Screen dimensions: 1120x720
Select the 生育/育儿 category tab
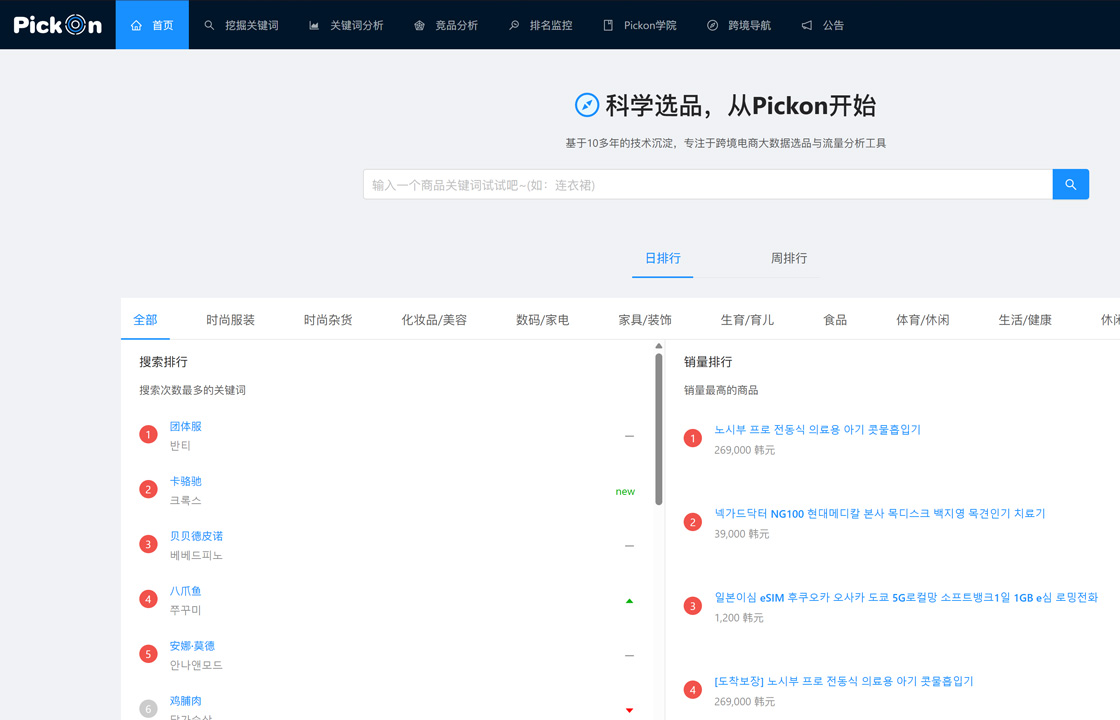747,320
